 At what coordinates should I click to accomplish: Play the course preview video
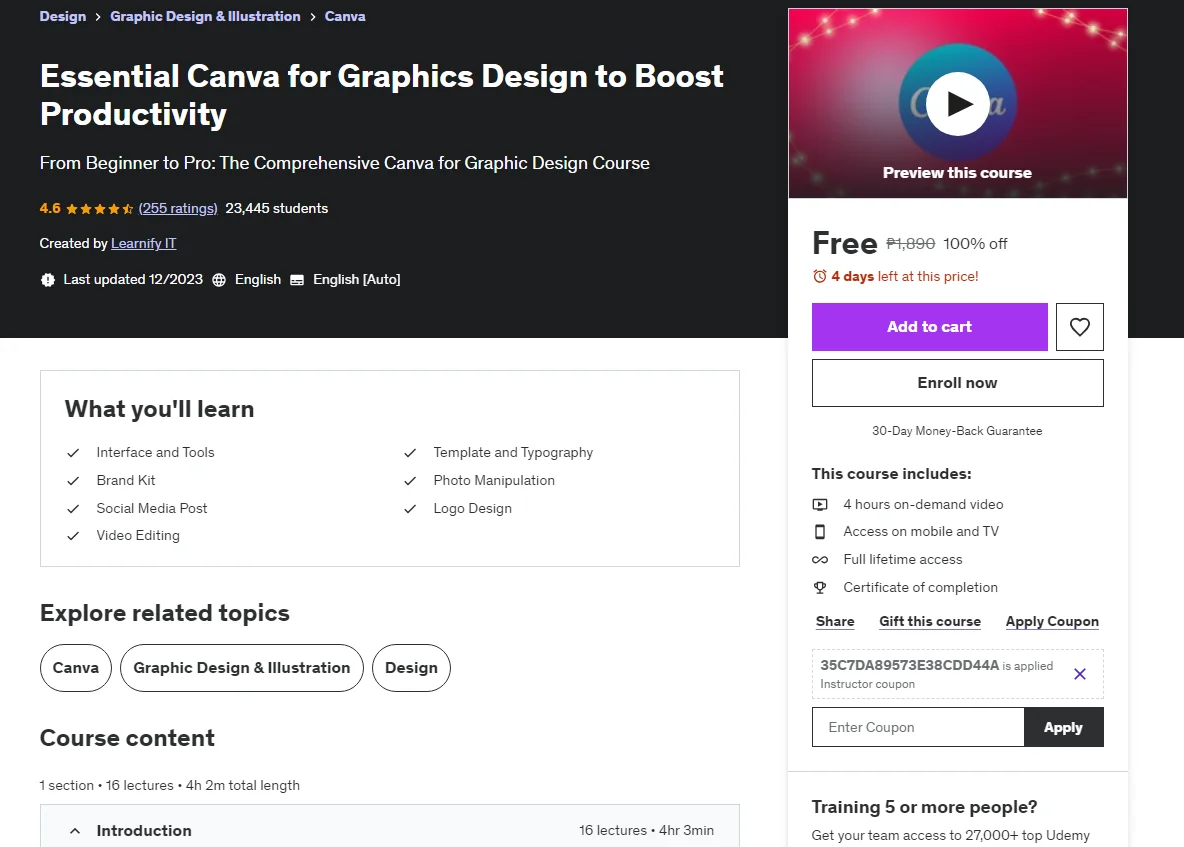[957, 103]
